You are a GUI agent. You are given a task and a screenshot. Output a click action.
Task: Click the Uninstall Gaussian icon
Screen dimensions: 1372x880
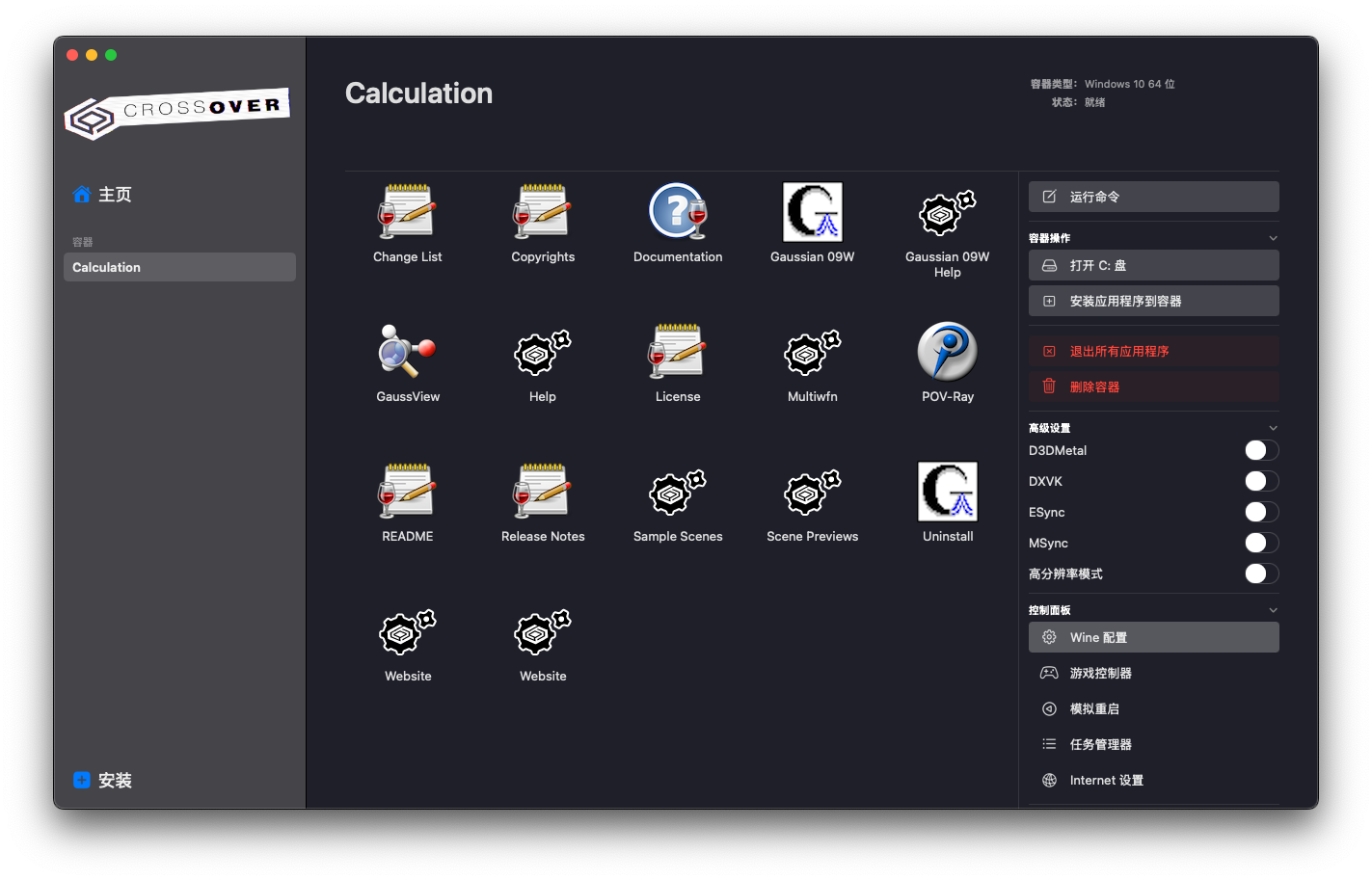947,492
